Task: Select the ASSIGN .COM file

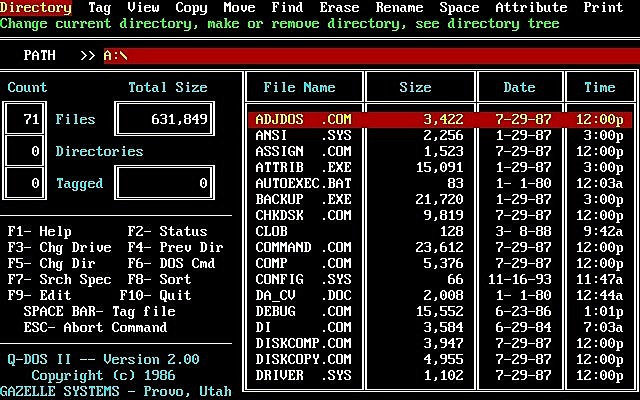Action: (x=440, y=151)
